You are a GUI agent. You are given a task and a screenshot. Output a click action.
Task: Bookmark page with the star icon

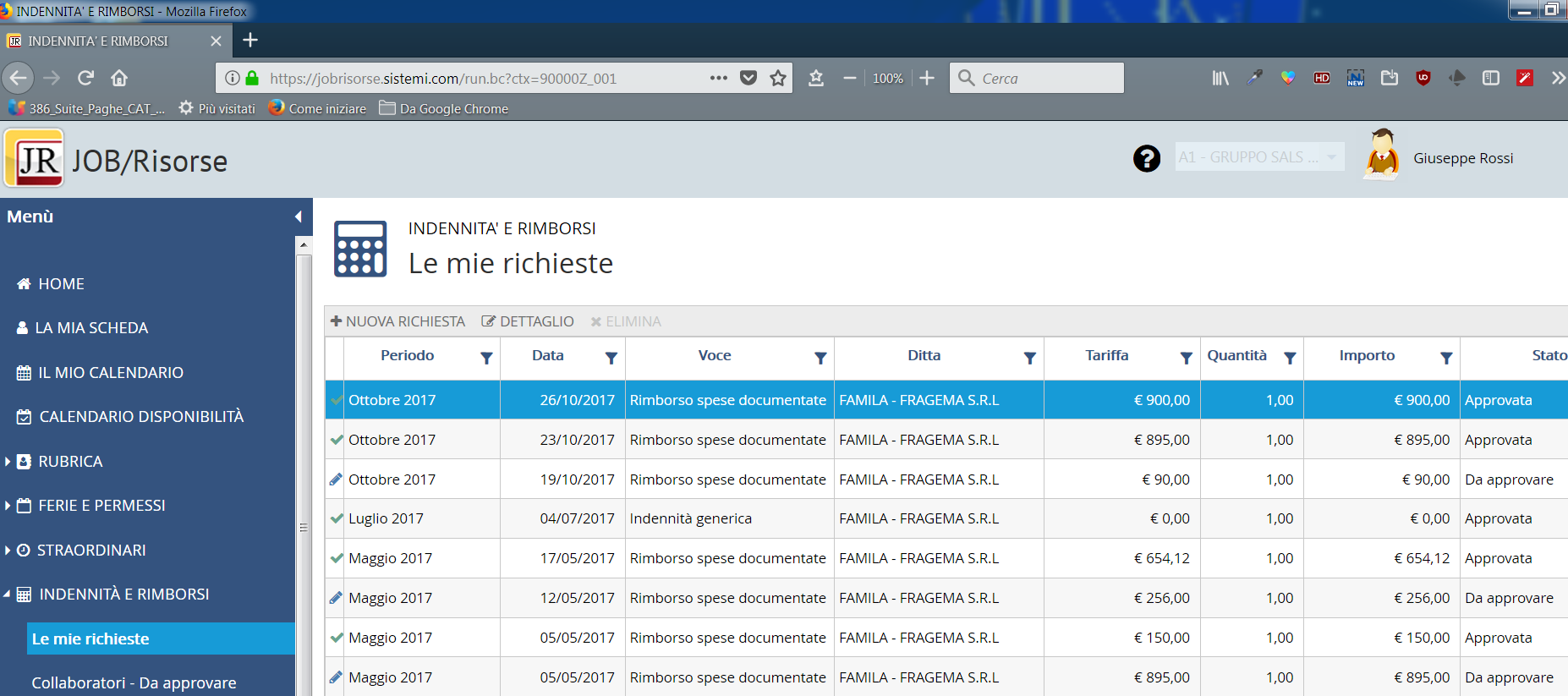click(778, 79)
